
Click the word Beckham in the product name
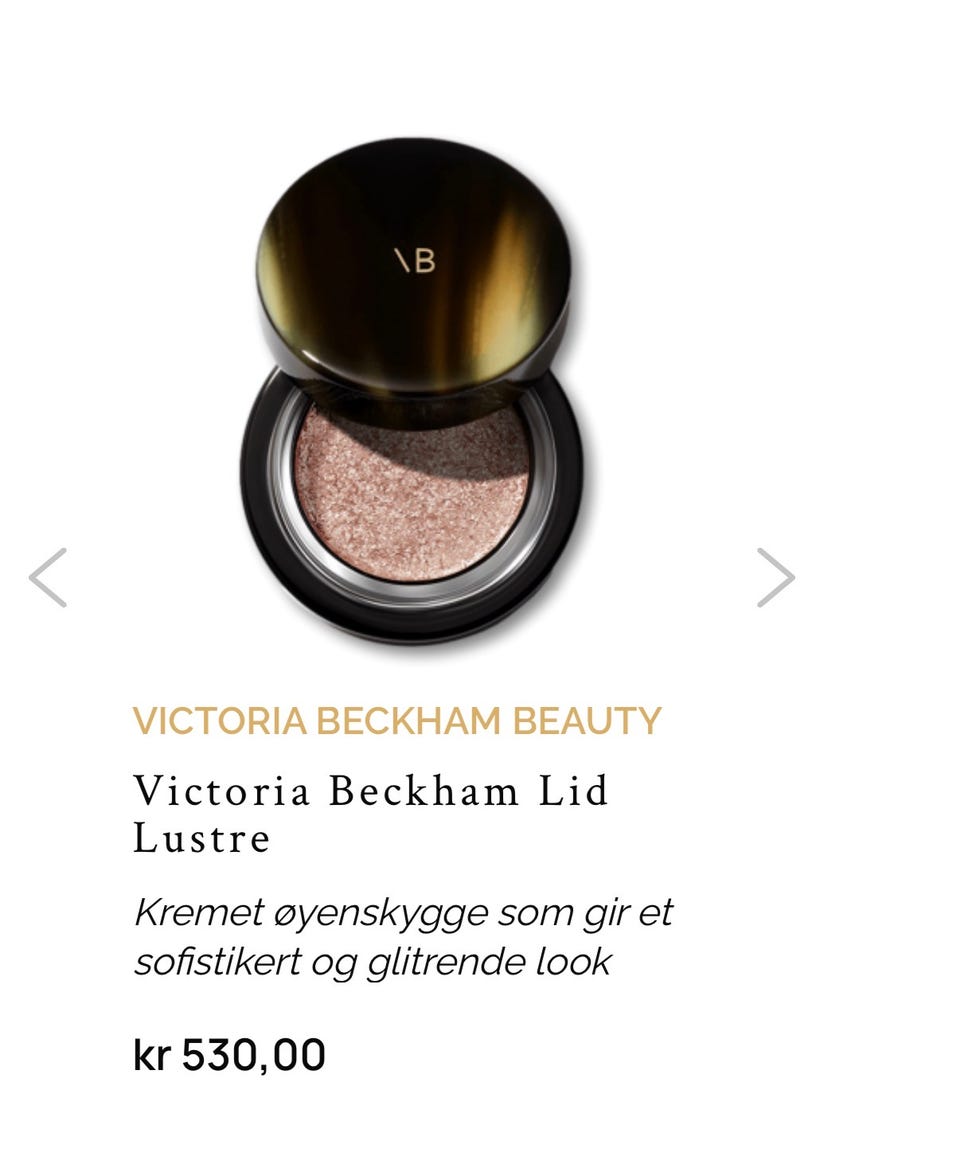(x=424, y=790)
